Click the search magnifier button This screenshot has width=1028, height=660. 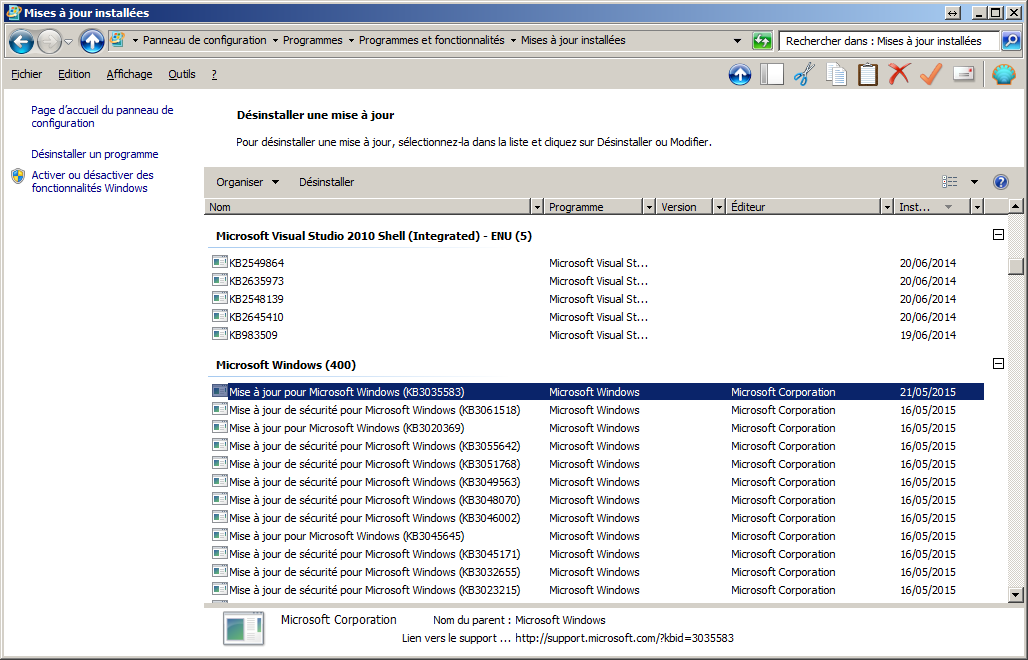[x=1011, y=41]
